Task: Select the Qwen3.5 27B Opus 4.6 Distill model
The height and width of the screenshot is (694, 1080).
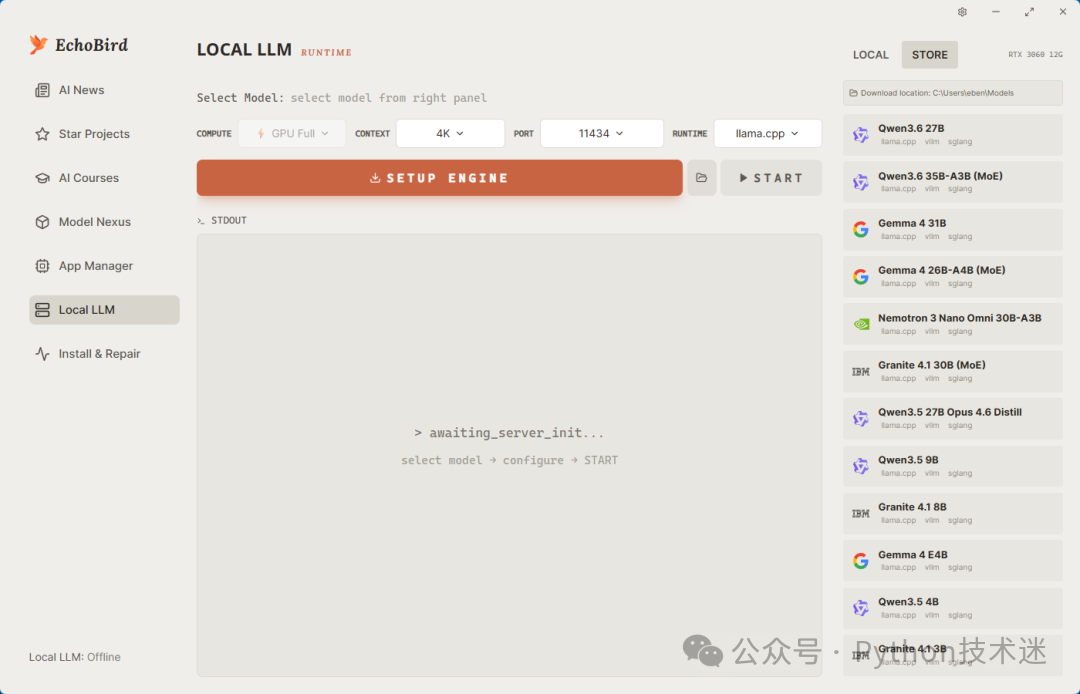Action: [x=953, y=419]
